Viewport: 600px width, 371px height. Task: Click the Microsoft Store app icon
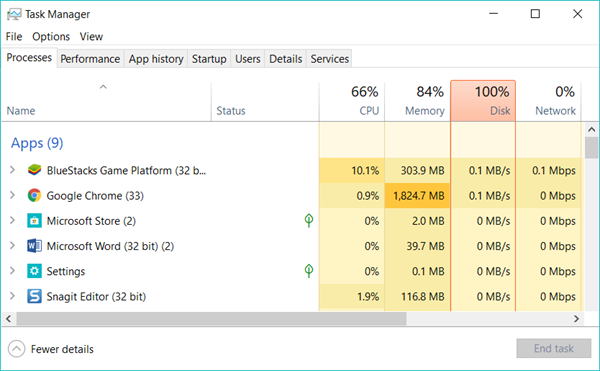pyautogui.click(x=34, y=221)
